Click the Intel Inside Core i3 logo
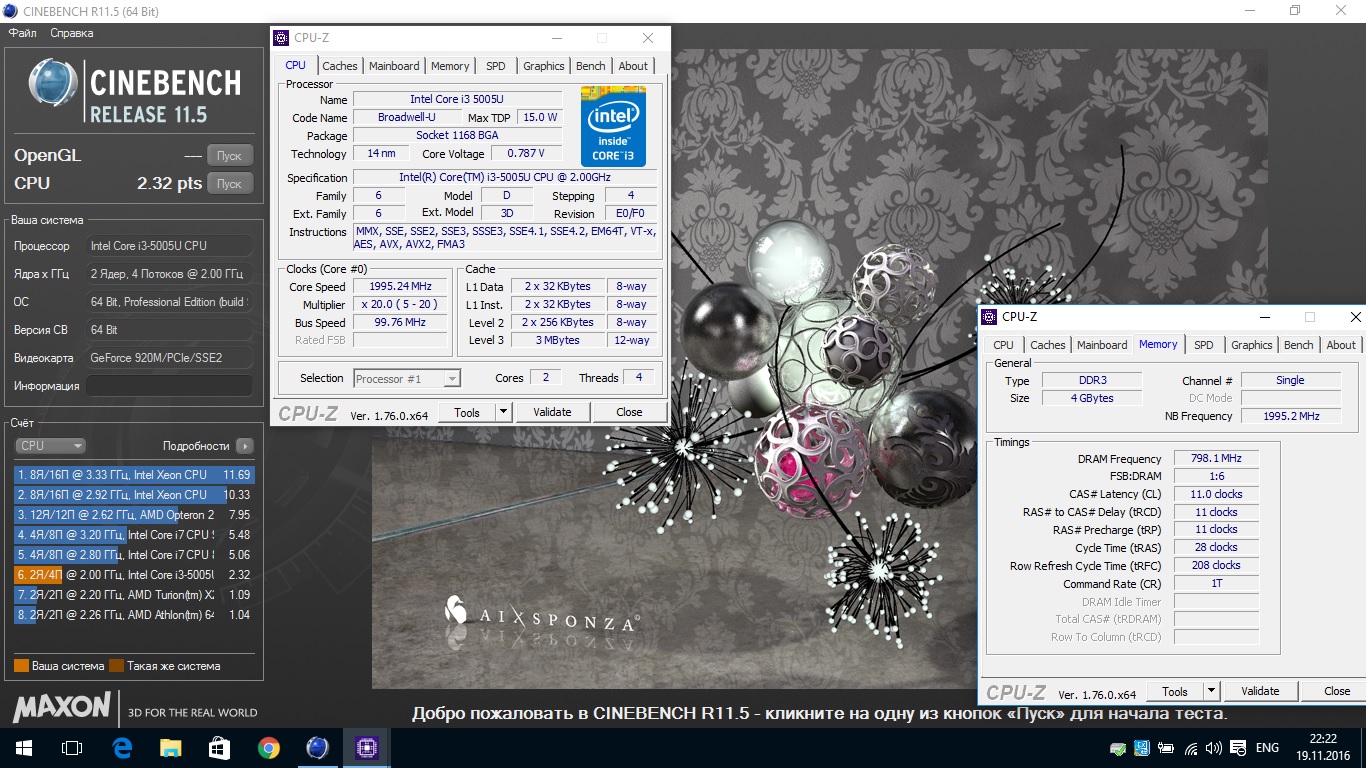This screenshot has width=1366, height=768. point(613,126)
